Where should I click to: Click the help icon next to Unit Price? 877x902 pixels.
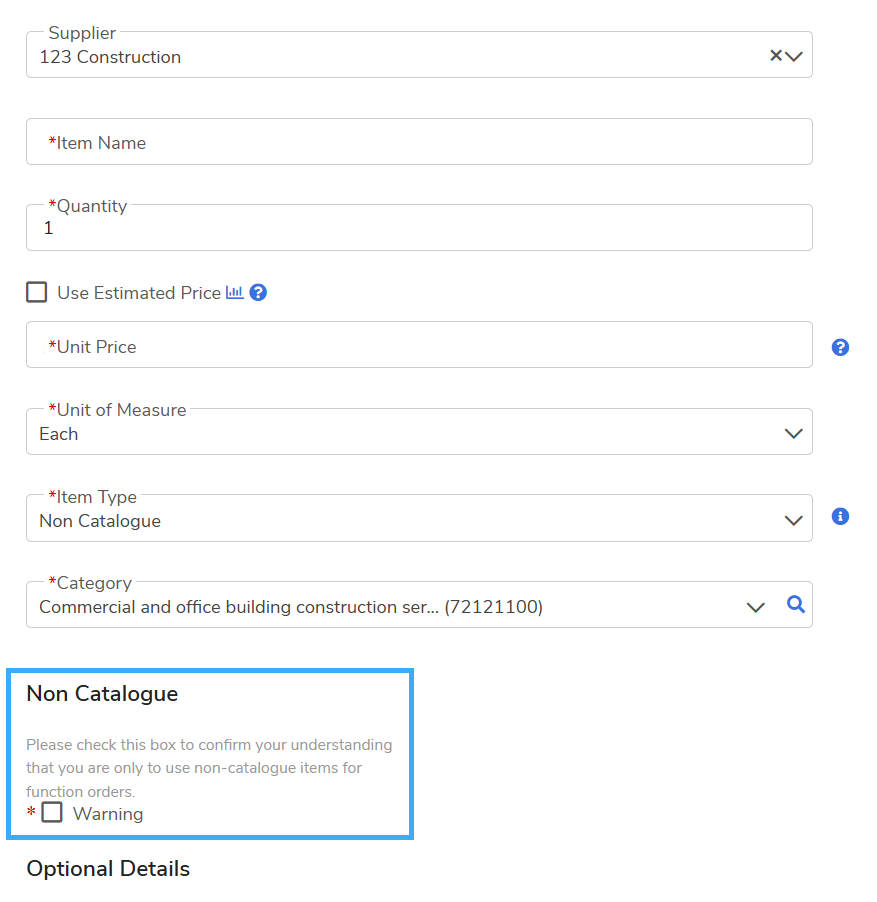pyautogui.click(x=841, y=347)
